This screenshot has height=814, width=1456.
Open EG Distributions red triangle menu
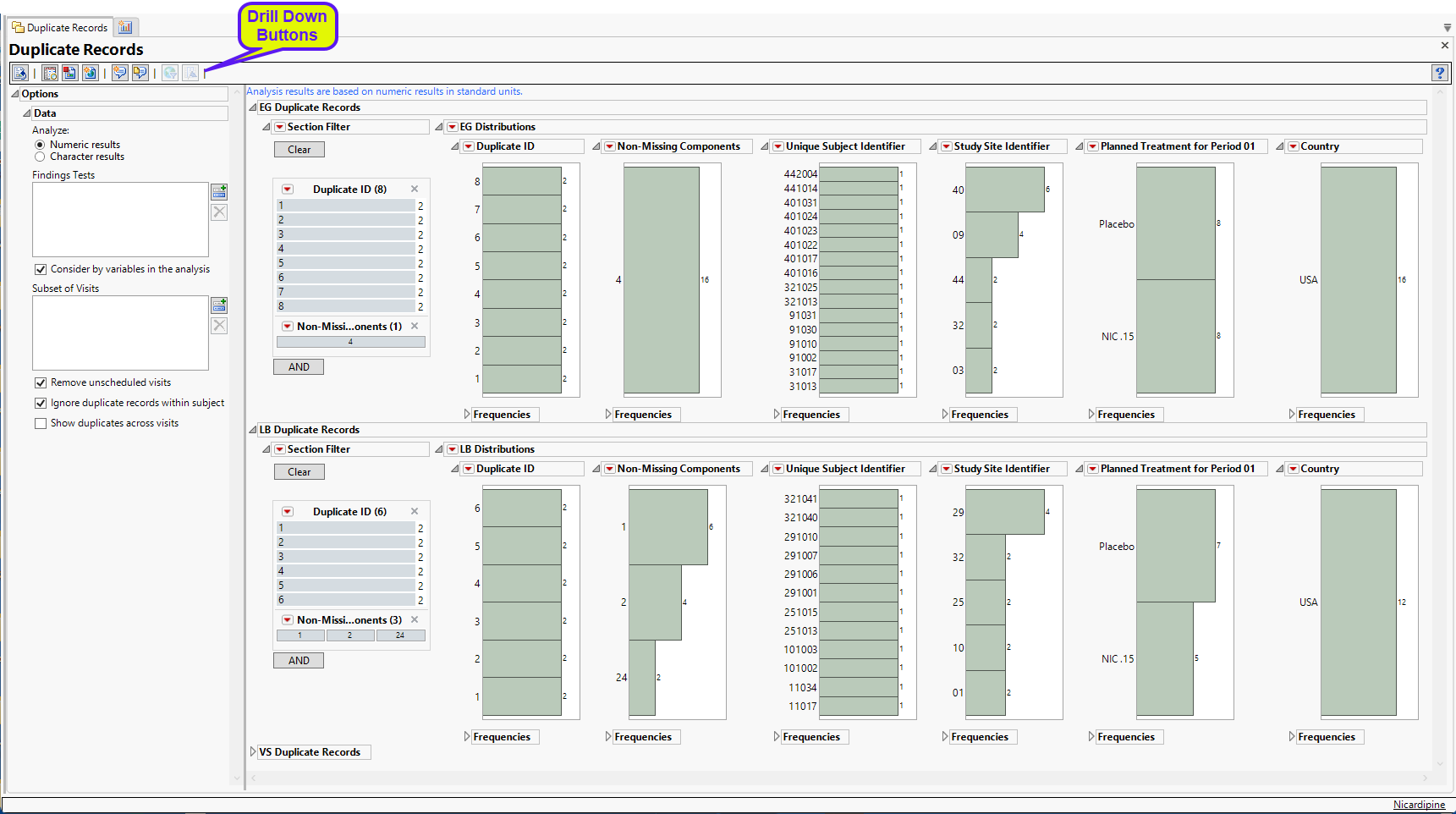[453, 127]
